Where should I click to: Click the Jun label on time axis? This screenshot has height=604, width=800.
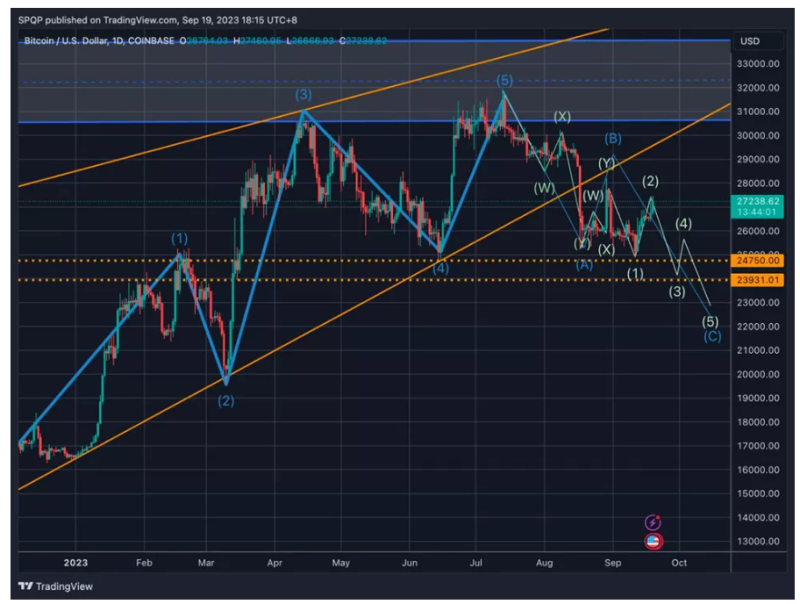409,563
